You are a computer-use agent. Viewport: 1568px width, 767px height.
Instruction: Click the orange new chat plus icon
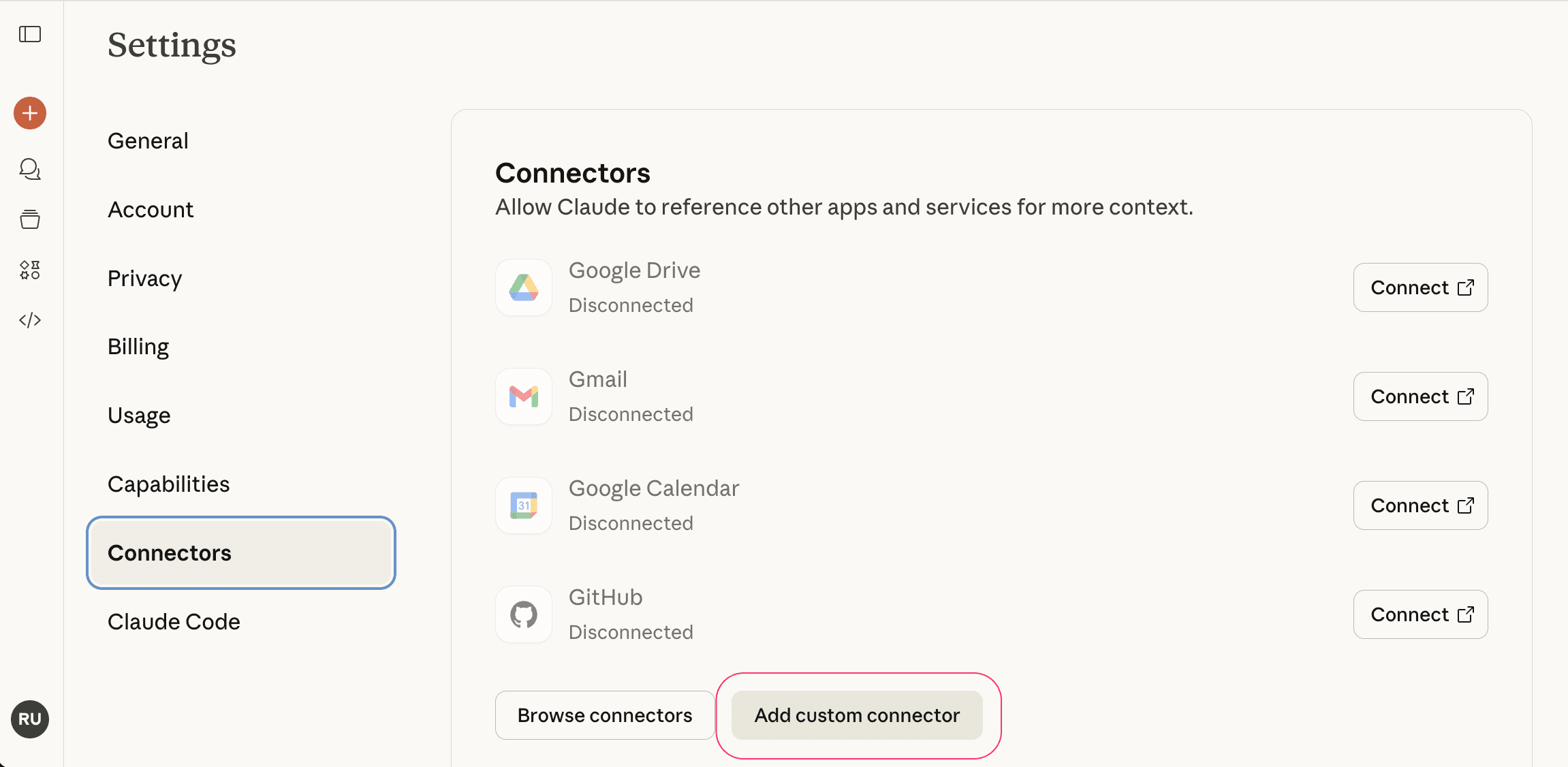29,113
